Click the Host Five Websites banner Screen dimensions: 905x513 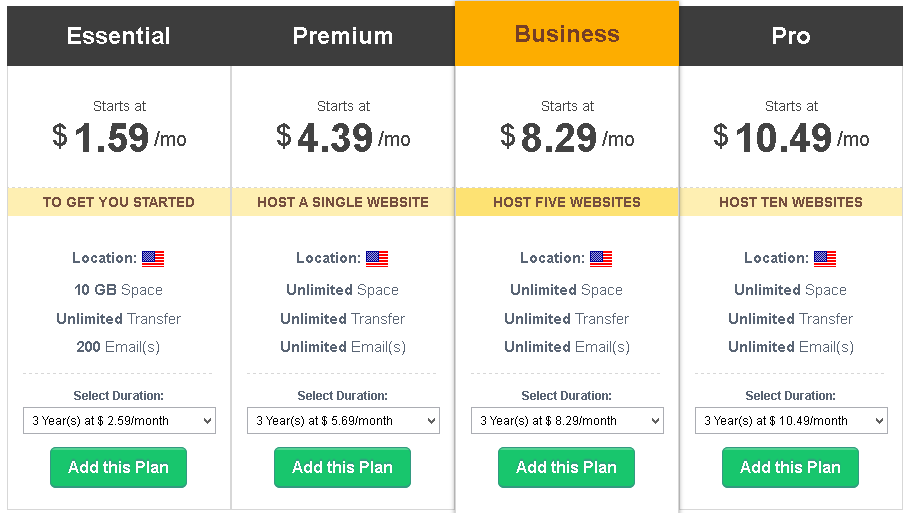[567, 202]
